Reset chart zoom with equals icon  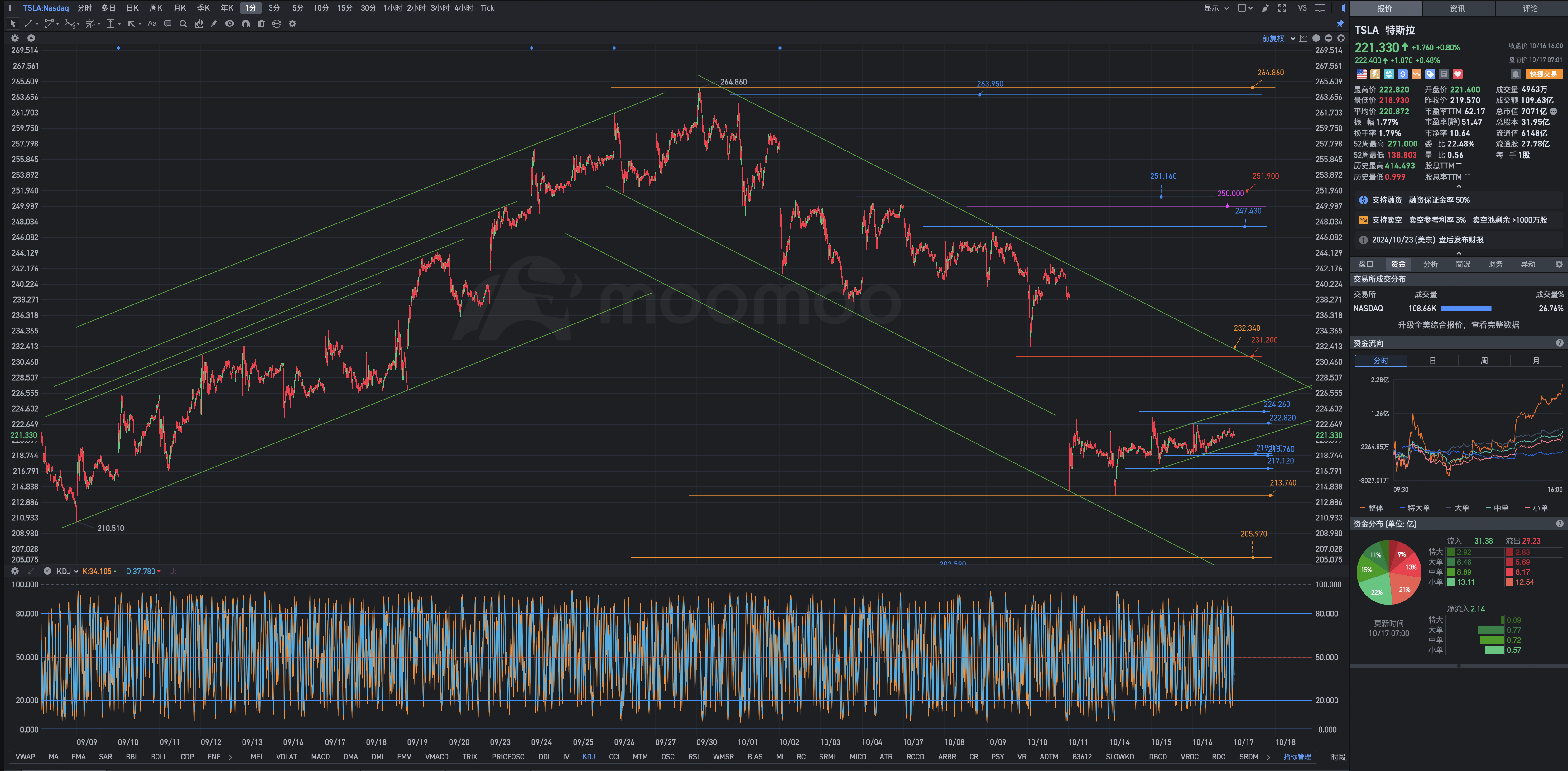tap(1316, 38)
